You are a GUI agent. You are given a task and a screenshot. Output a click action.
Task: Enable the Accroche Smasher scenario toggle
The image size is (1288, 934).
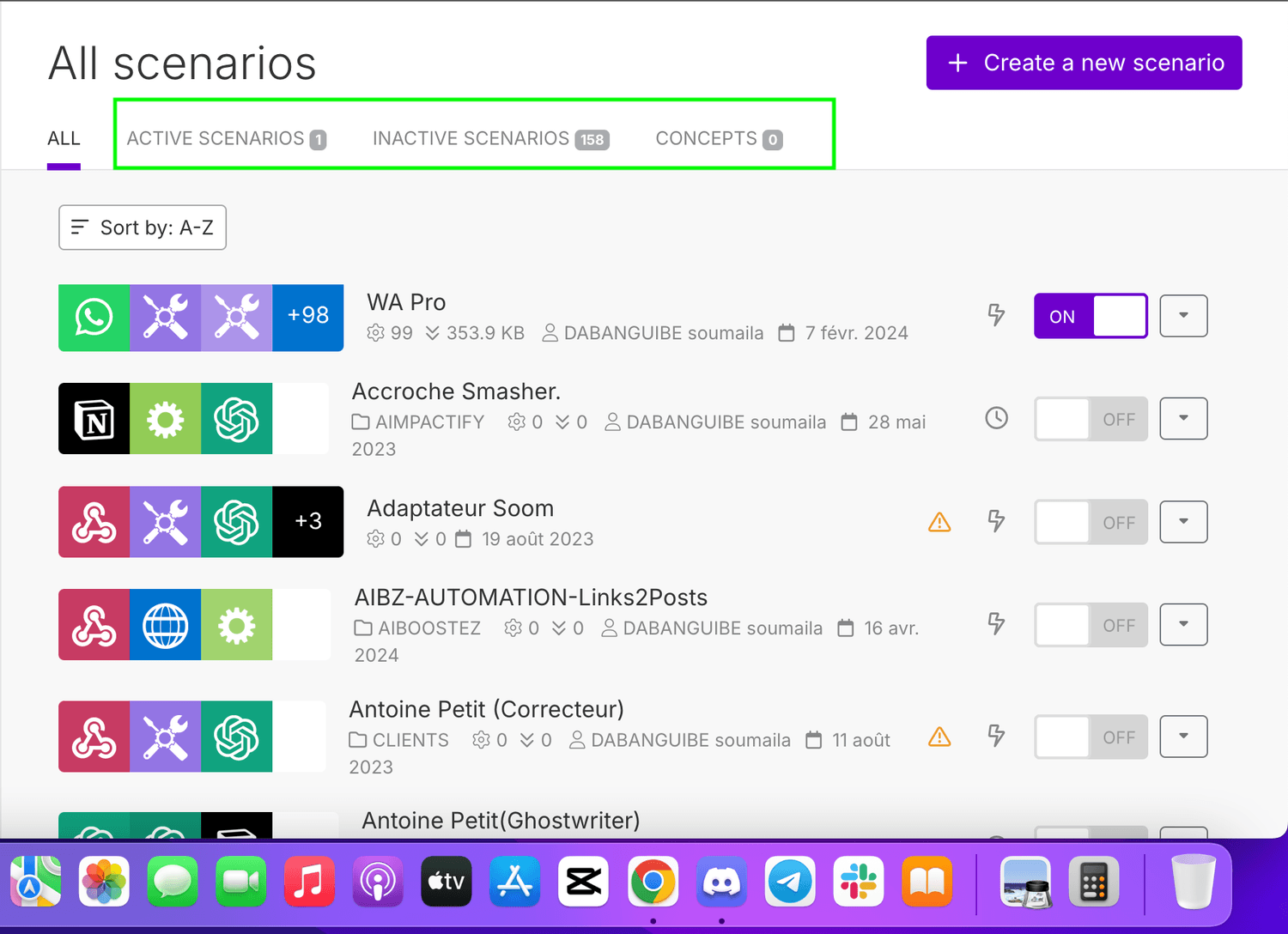(x=1091, y=419)
